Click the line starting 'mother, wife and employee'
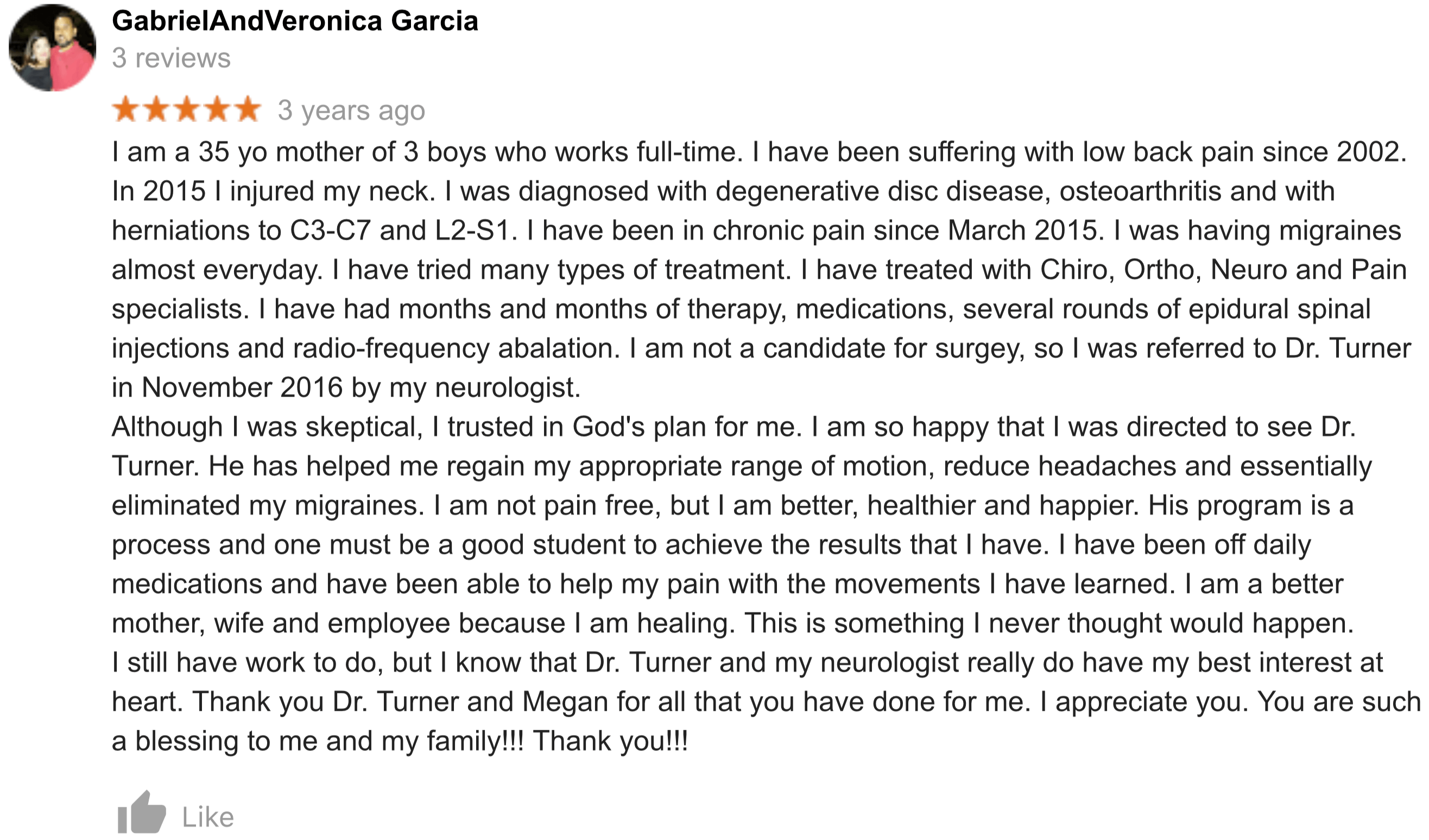This screenshot has height=840, width=1429. [x=732, y=623]
